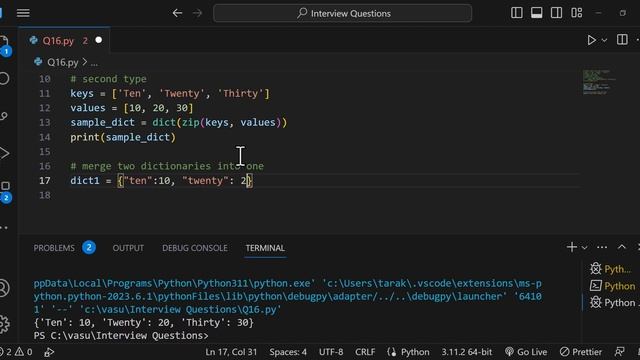Click the errors and warnings status indicator

[x=16, y=352]
